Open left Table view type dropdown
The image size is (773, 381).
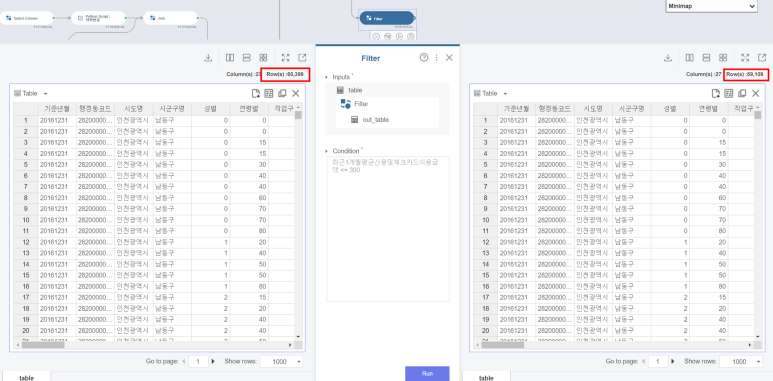click(x=46, y=93)
